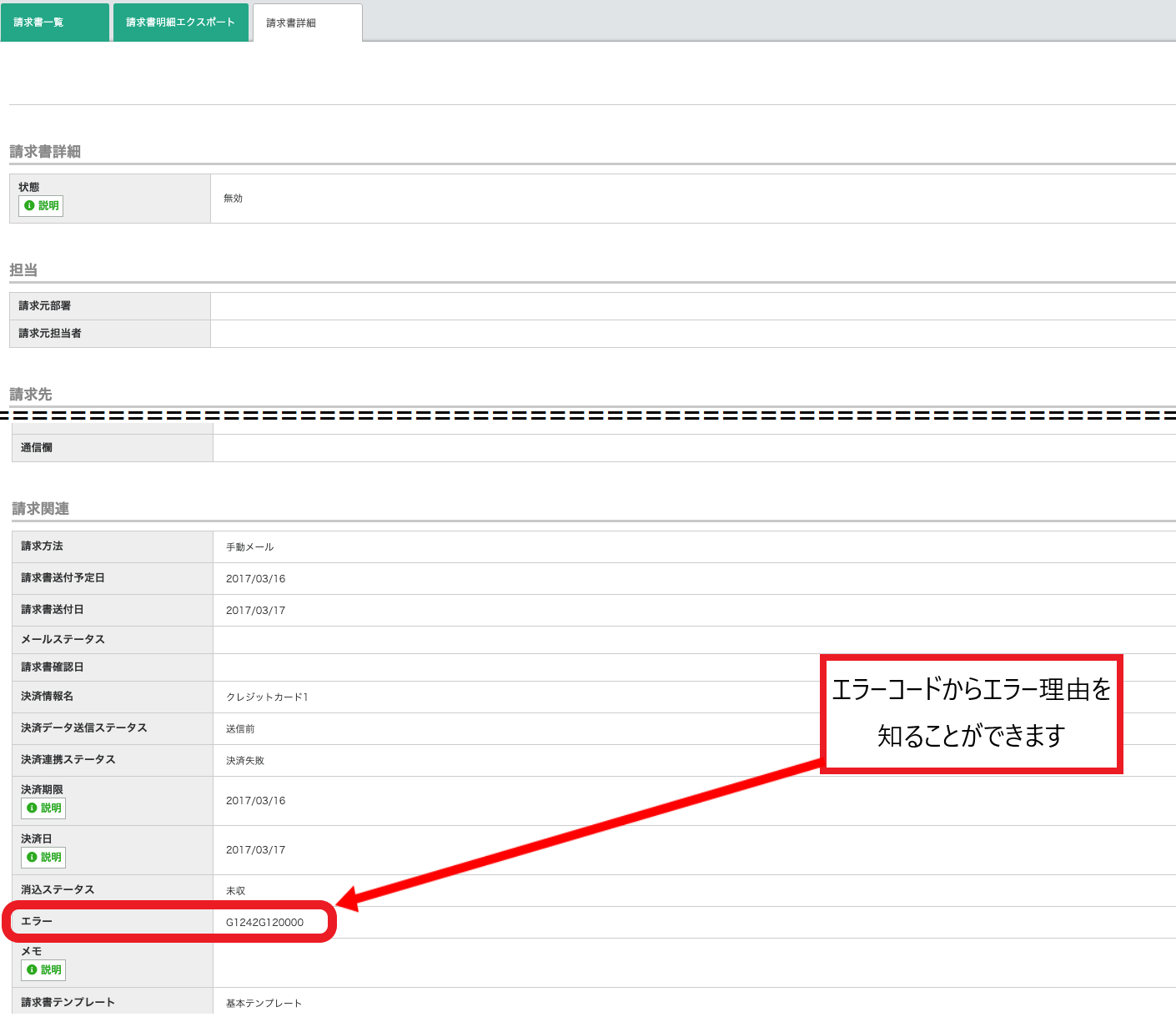Click the 手動メール billing method value

(249, 547)
